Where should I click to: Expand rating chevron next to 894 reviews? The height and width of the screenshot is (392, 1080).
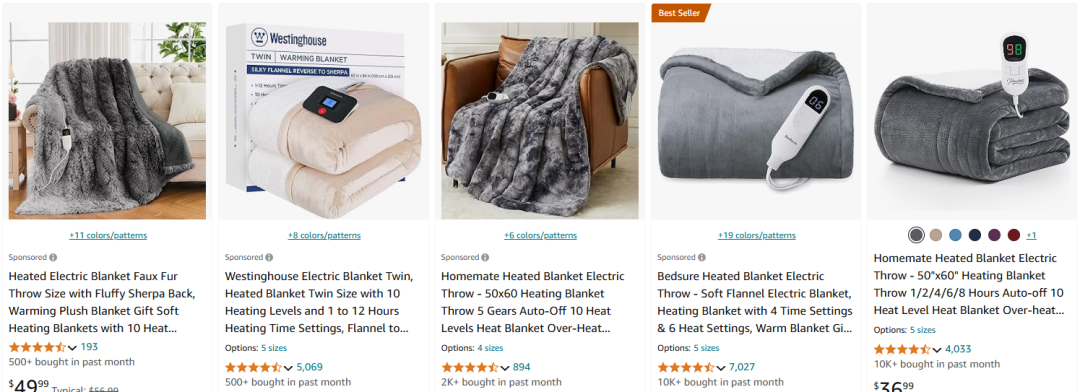coord(504,368)
